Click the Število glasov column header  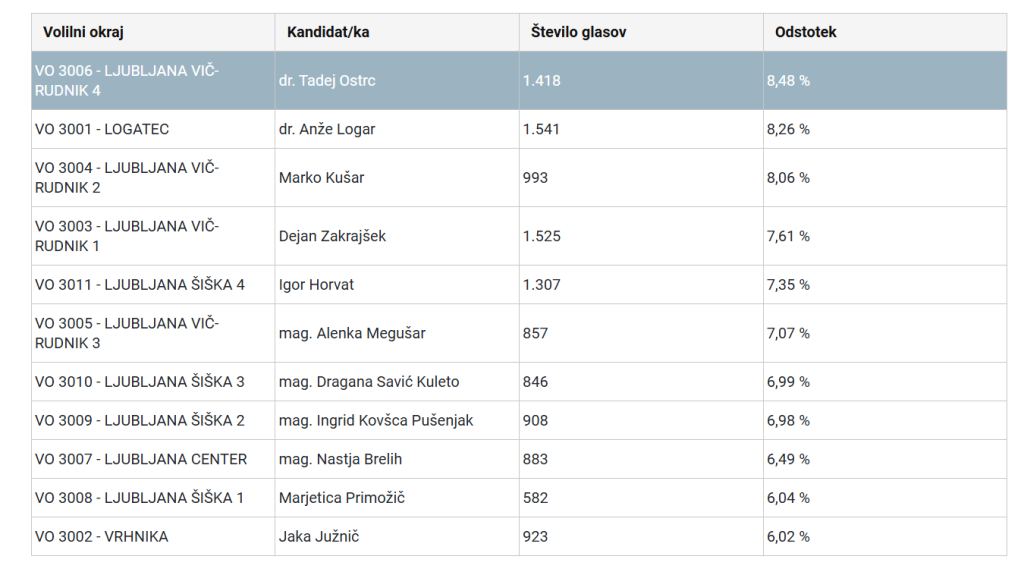[579, 32]
